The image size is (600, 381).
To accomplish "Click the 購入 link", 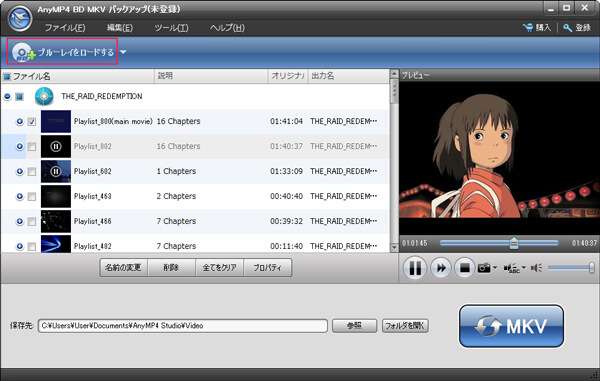I will pyautogui.click(x=543, y=28).
